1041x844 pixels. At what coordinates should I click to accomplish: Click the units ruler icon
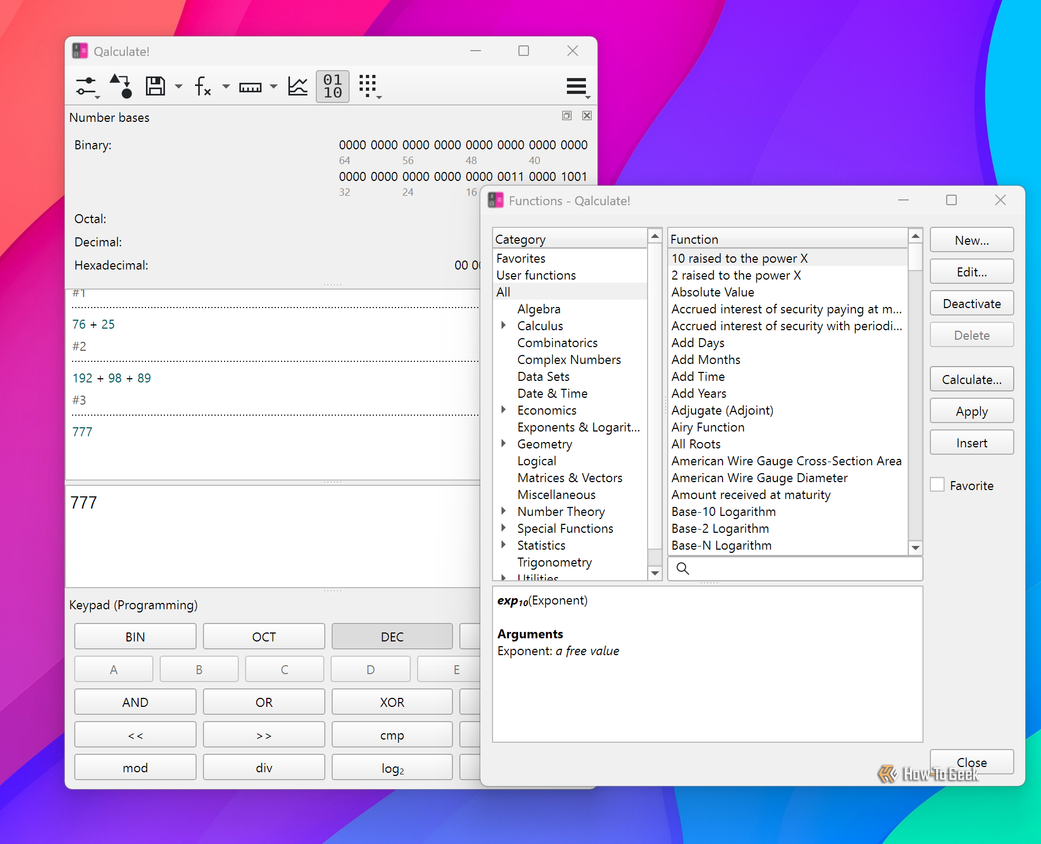250,87
